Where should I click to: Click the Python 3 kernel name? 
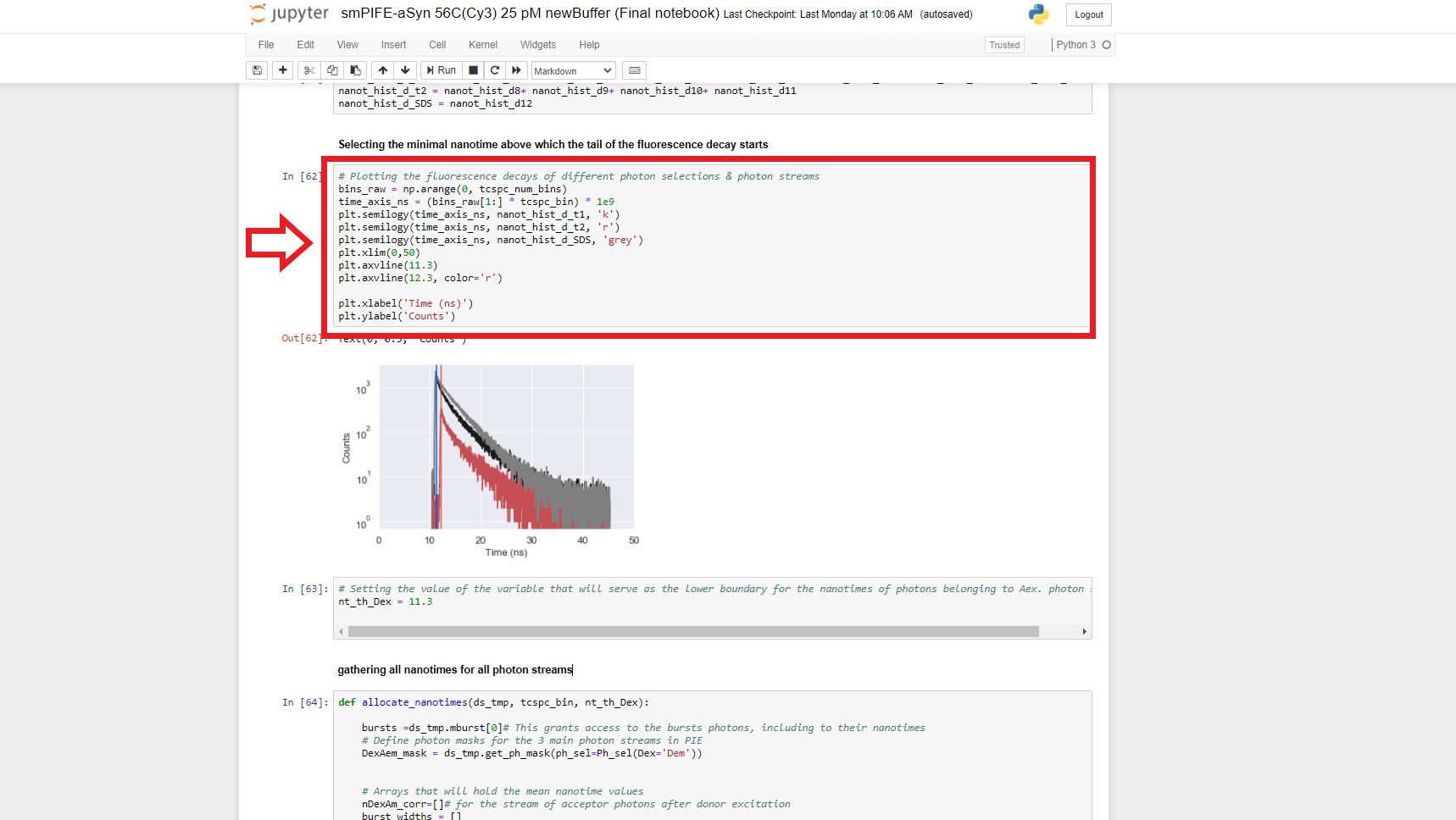tap(1075, 45)
